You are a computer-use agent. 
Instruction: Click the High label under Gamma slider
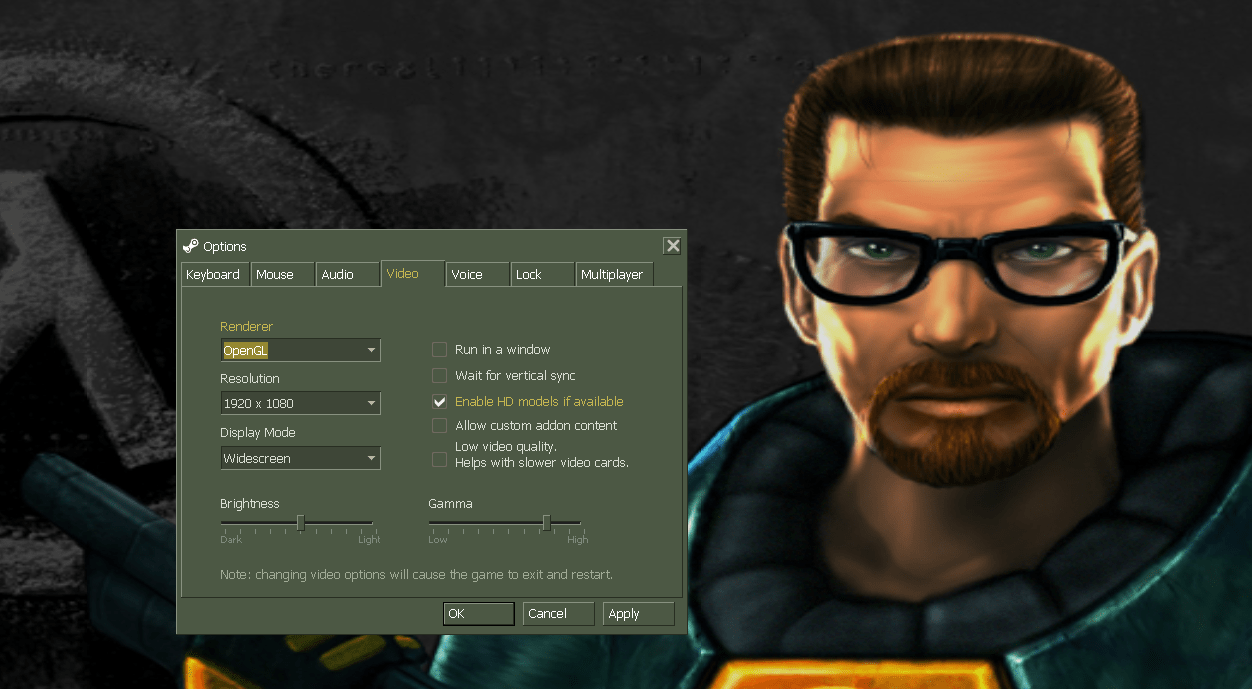[x=577, y=540]
